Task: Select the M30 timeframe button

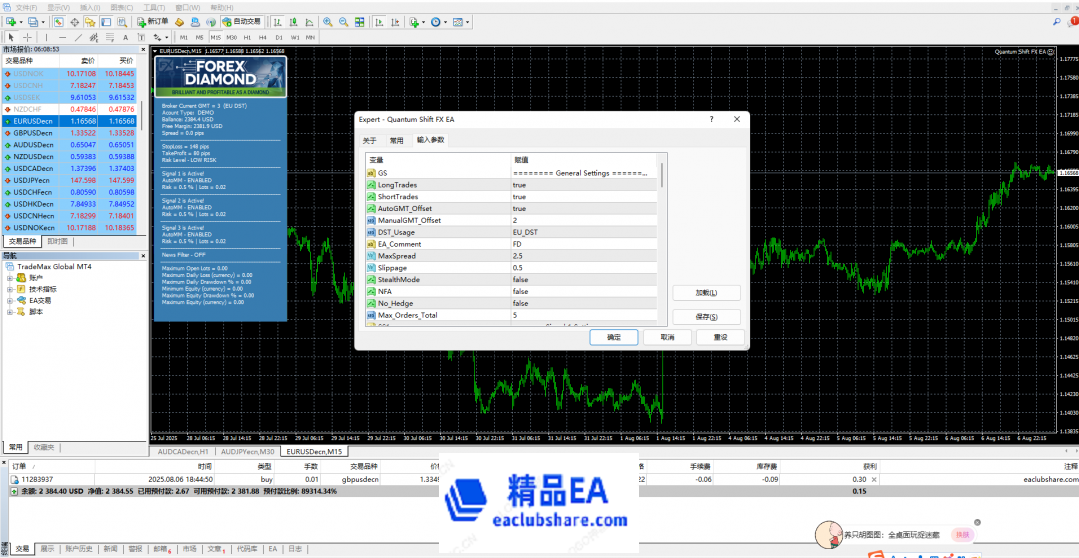Action: click(x=231, y=37)
